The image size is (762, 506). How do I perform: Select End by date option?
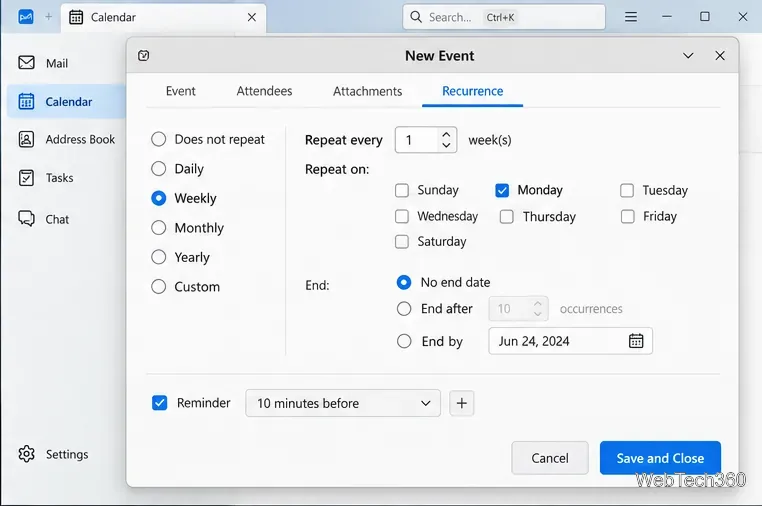[404, 341]
